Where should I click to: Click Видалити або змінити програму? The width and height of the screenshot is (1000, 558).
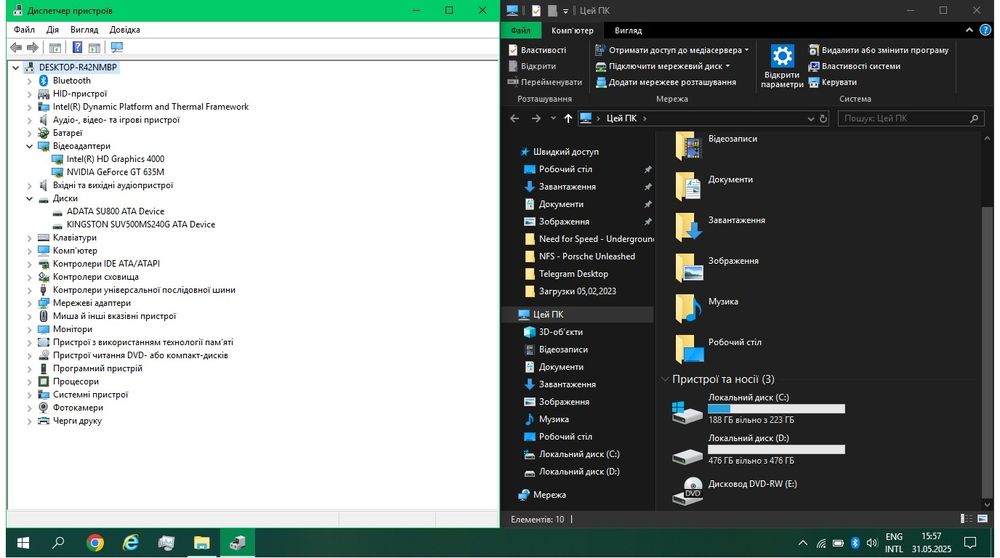(878, 50)
